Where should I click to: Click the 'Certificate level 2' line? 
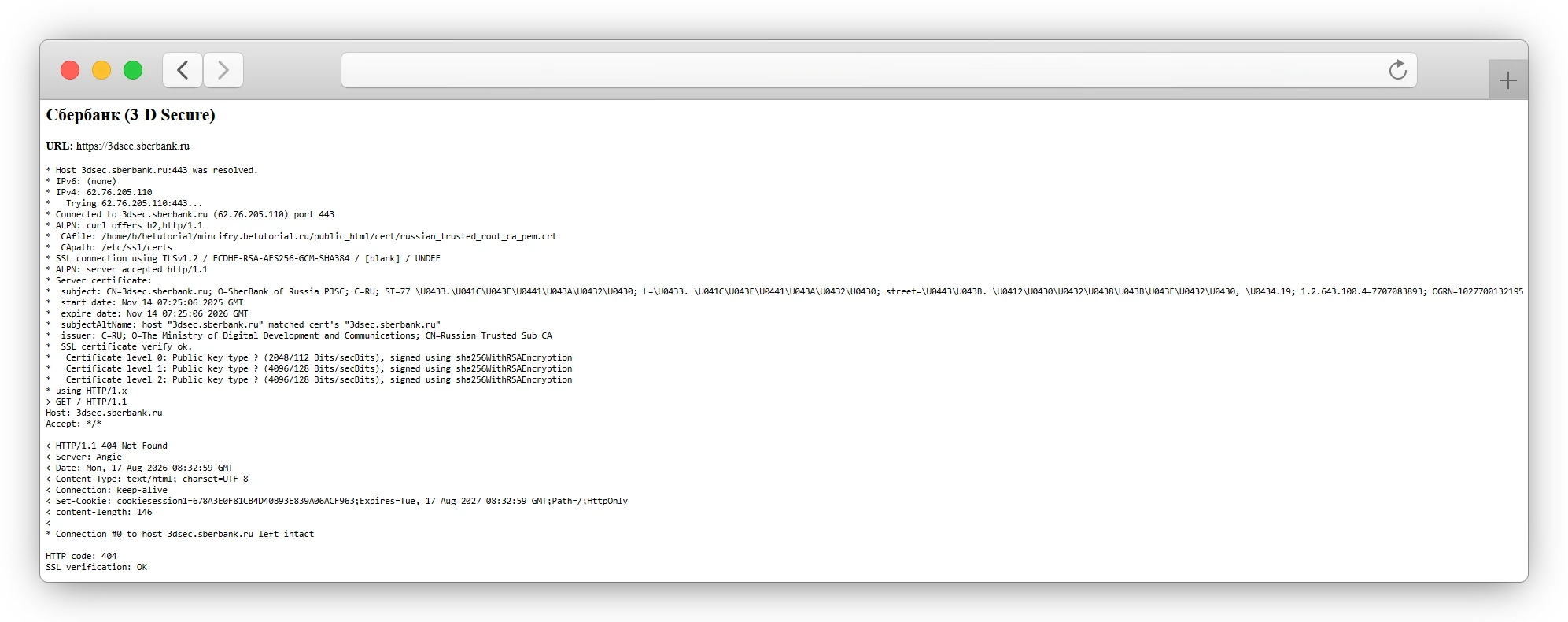tap(309, 379)
